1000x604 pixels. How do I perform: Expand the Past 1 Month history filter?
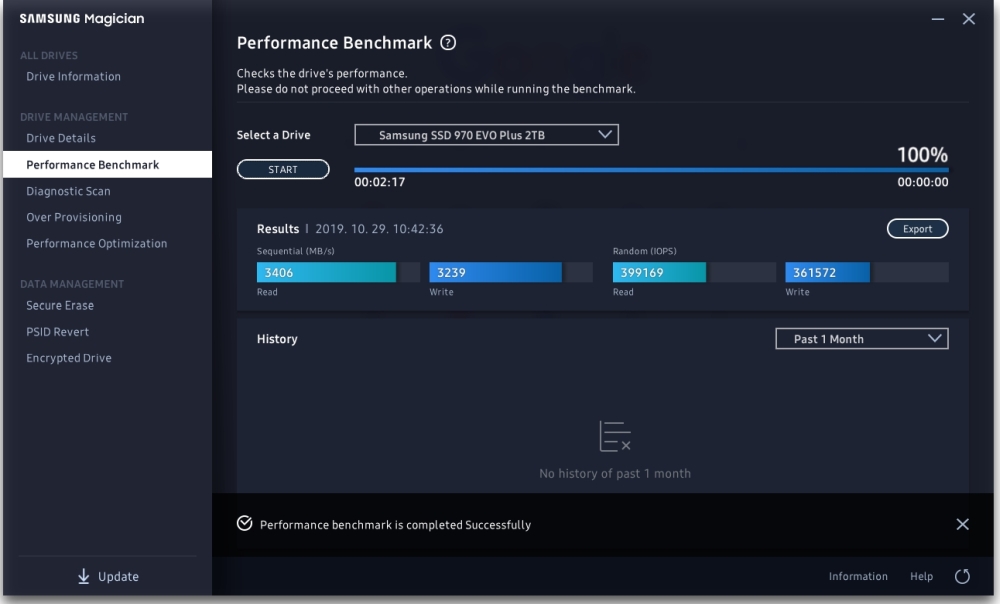(x=862, y=339)
